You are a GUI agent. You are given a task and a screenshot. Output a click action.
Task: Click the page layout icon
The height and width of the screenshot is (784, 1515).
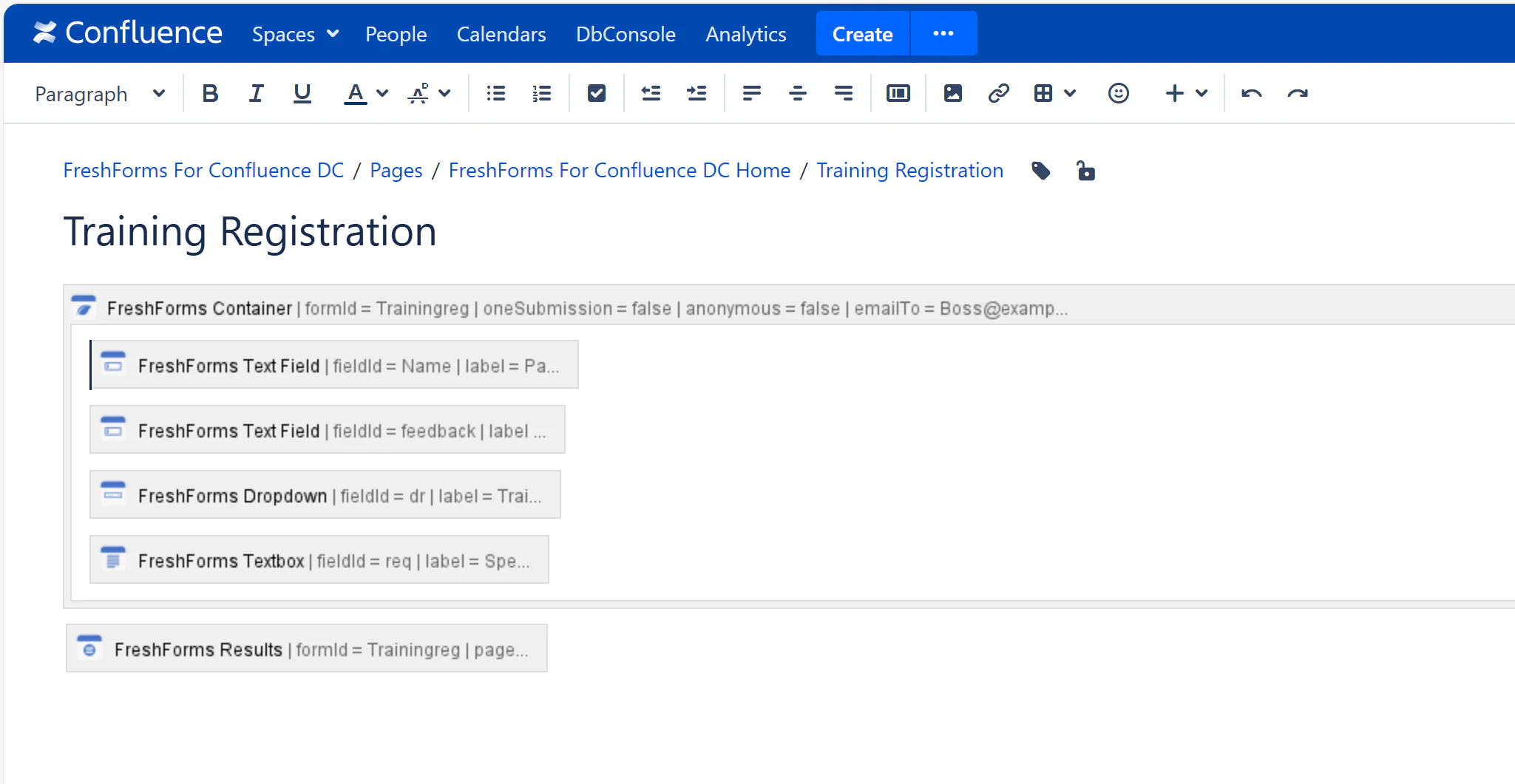click(x=898, y=93)
